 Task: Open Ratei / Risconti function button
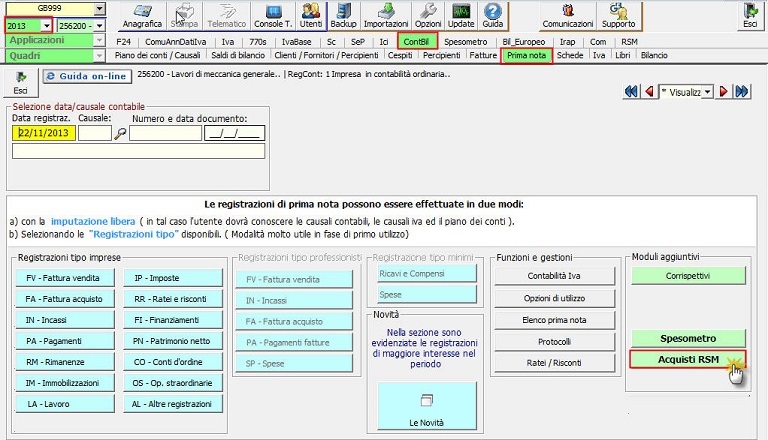tap(554, 363)
